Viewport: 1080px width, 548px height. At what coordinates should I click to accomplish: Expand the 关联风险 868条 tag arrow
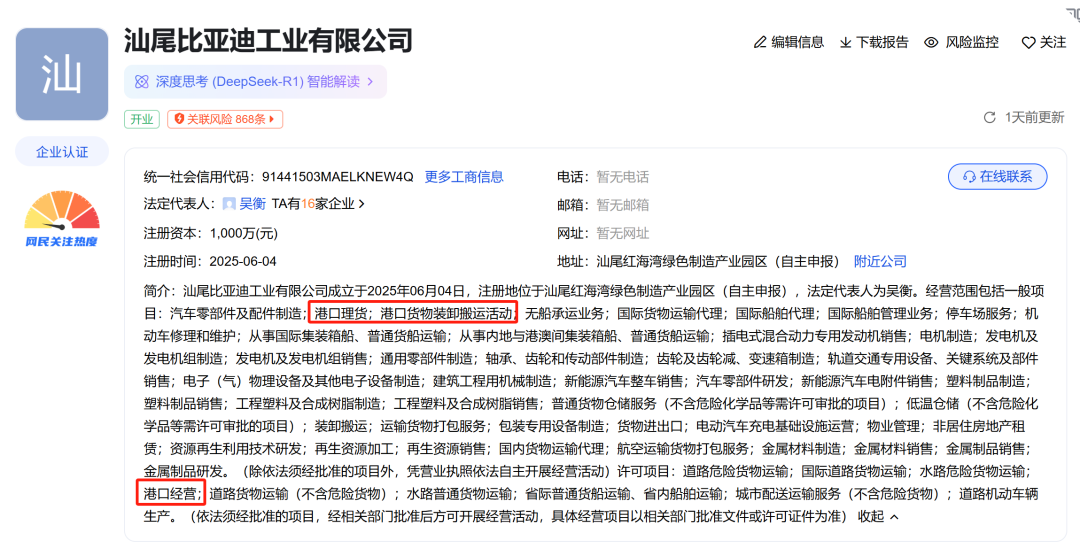coord(273,119)
